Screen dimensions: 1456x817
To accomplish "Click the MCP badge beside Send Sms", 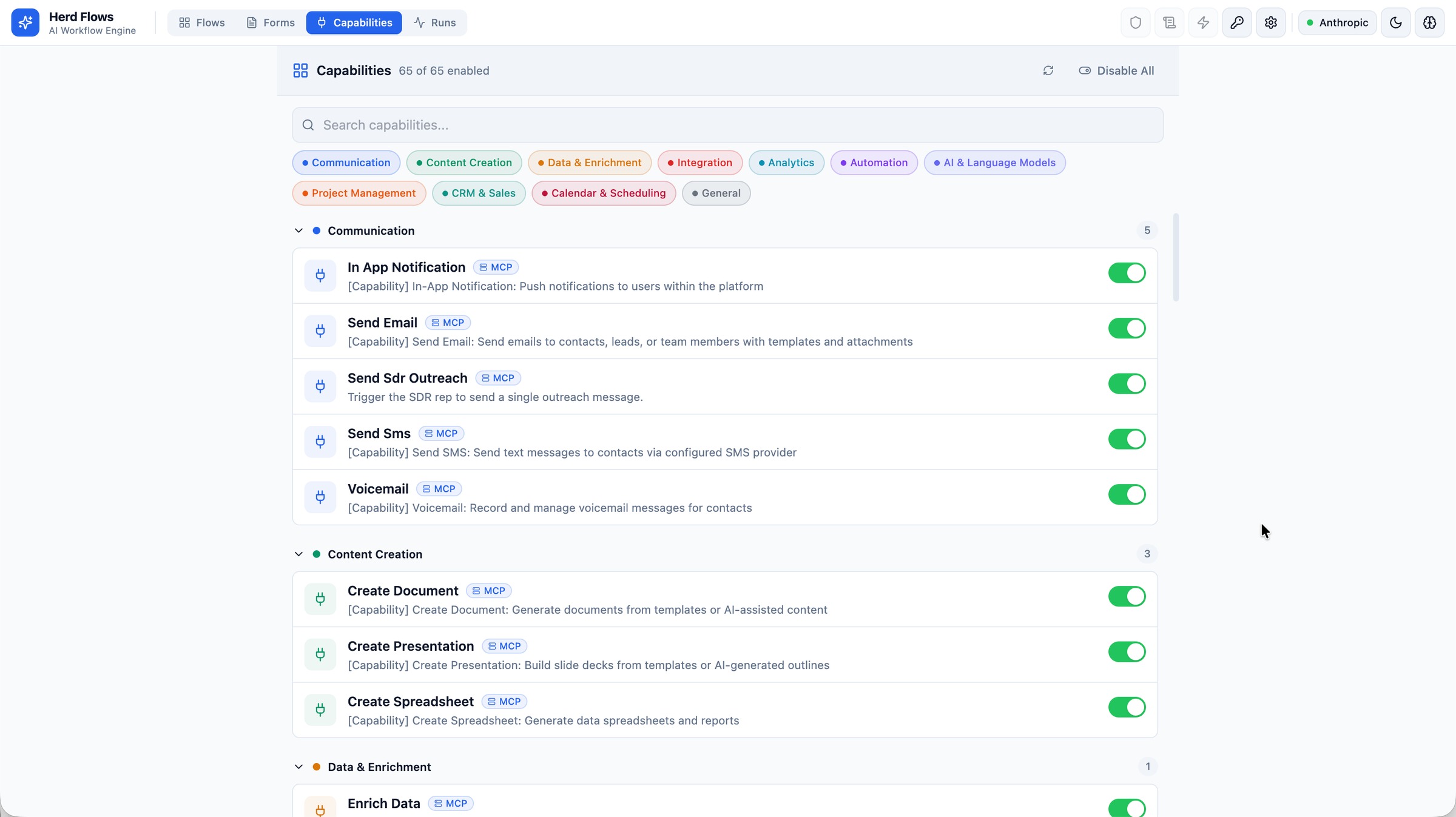I will (442, 433).
